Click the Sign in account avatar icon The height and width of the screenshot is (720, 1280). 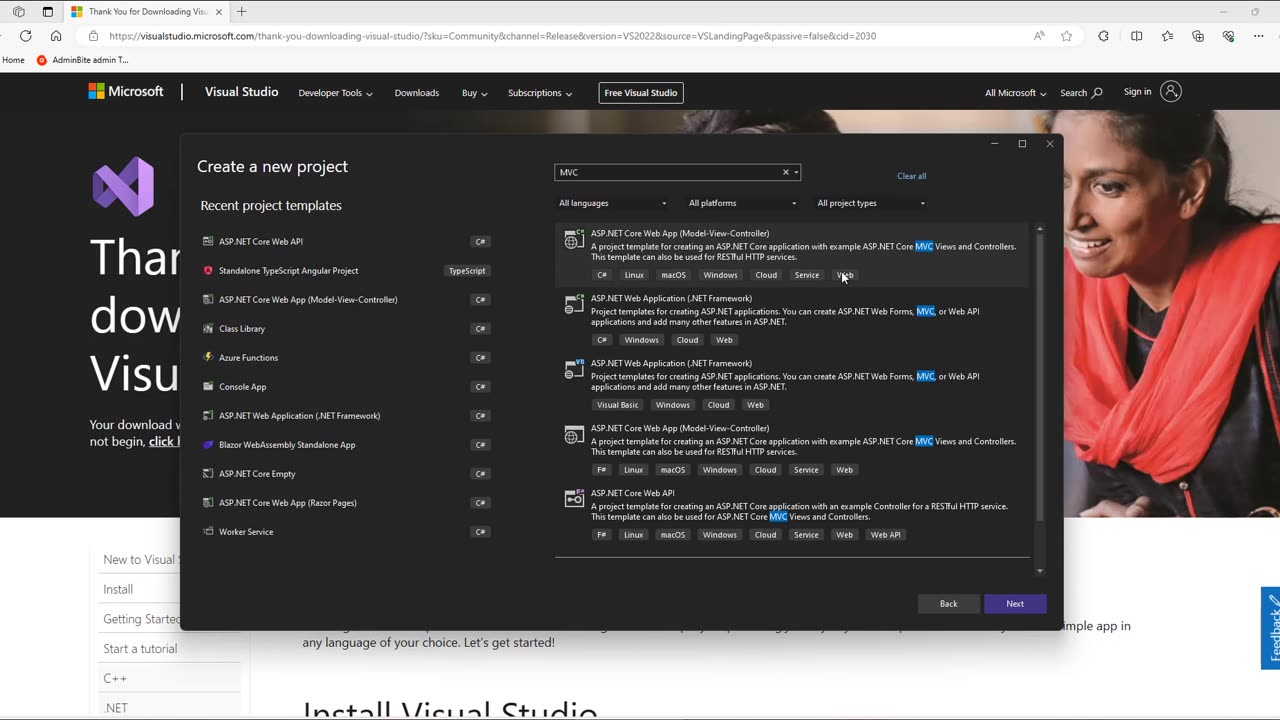1171,91
